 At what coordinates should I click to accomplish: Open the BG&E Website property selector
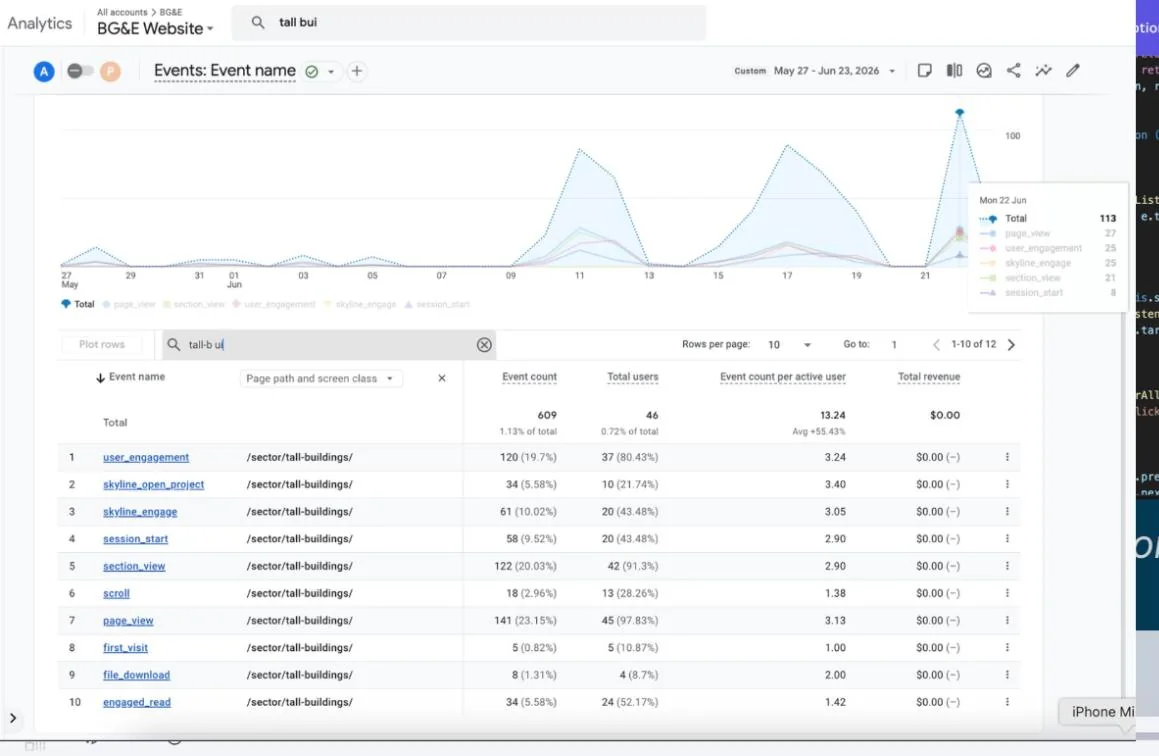[155, 28]
